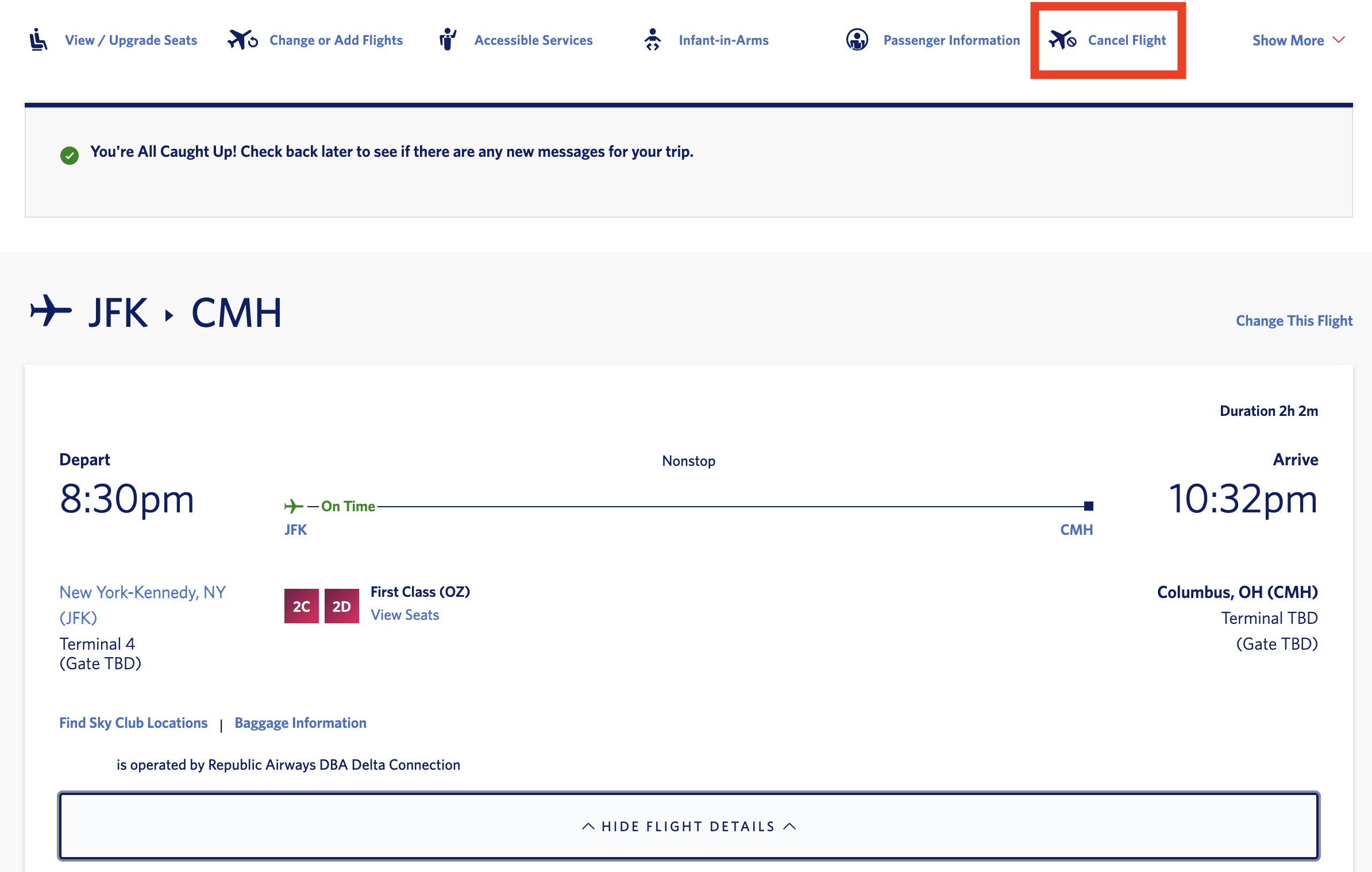Viewport: 1372px width, 872px height.
Task: Open Infant-in-Arms option
Action: coord(723,40)
